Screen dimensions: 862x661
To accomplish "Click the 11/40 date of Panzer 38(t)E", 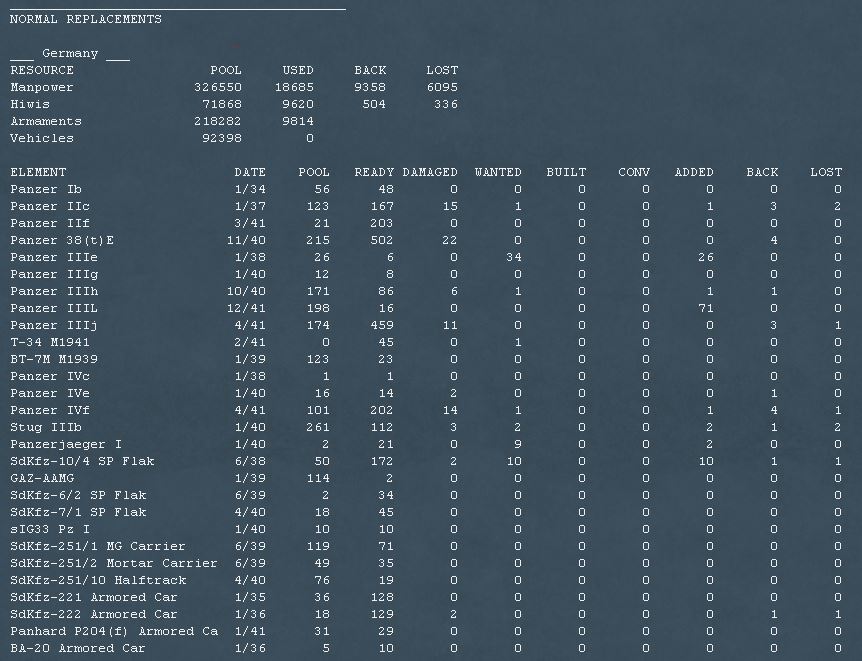I will click(x=246, y=240).
